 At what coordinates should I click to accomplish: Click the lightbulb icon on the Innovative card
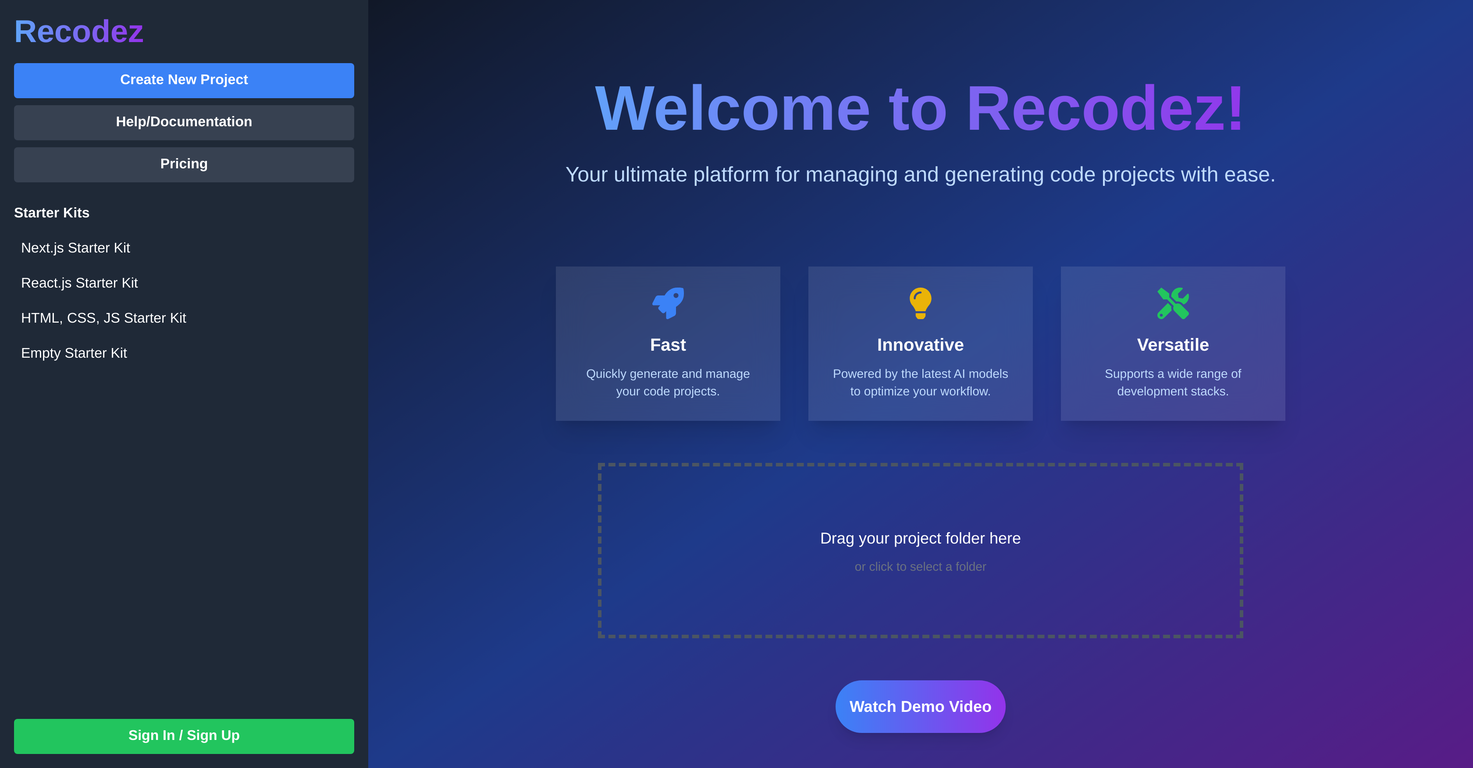pos(919,303)
